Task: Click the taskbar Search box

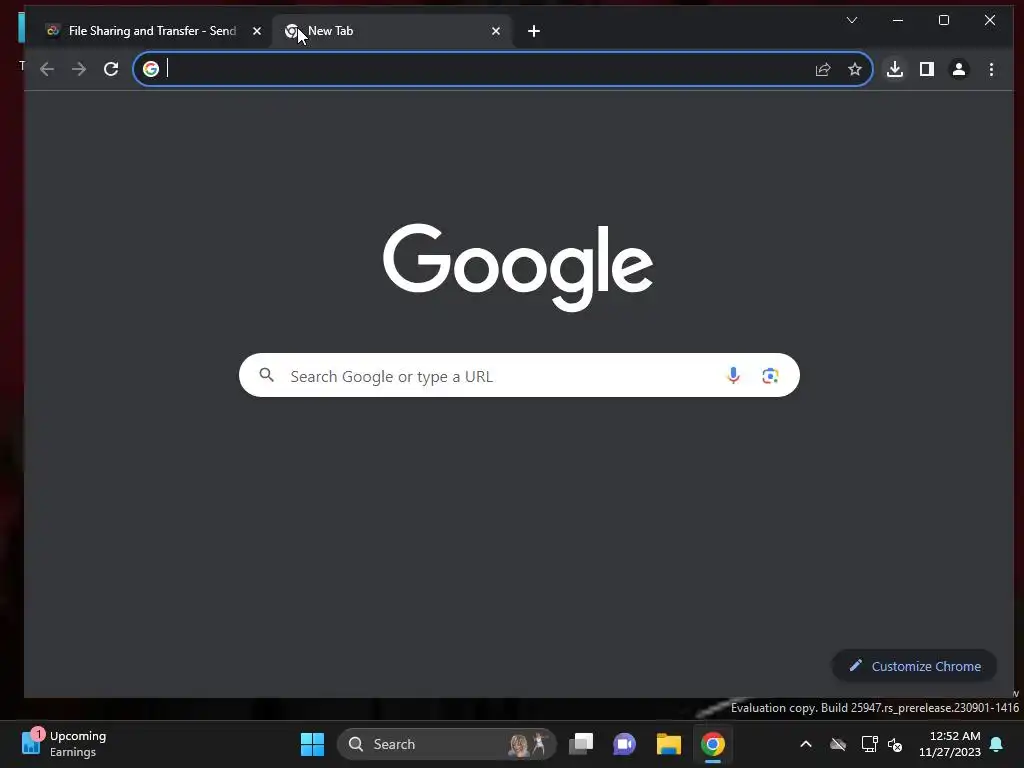Action: (x=446, y=744)
